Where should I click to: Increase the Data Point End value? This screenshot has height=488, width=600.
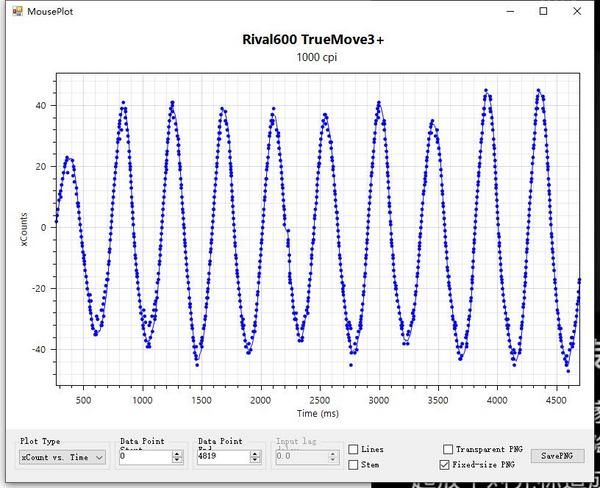[x=255, y=454]
